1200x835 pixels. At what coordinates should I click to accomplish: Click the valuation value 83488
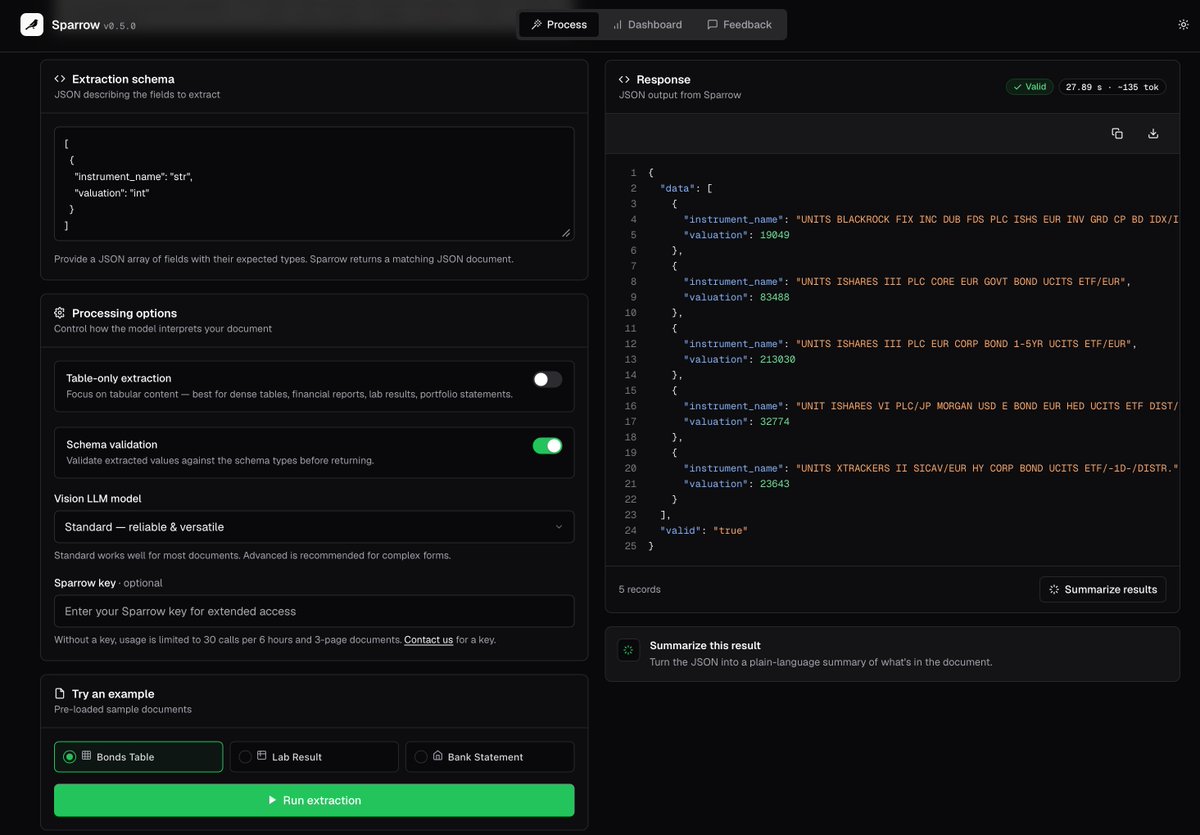pyautogui.click(x=774, y=297)
